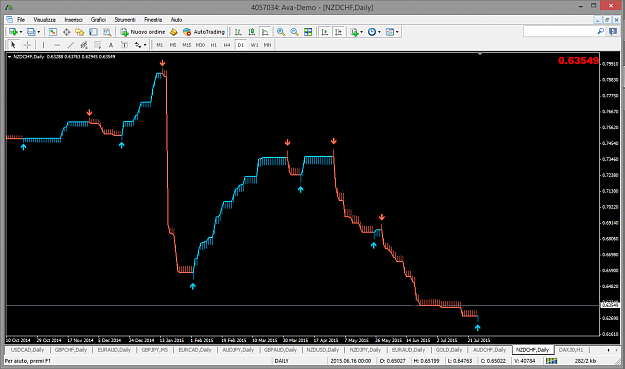
Task: Select the equidistant channel tool
Action: pyautogui.click(x=84, y=45)
